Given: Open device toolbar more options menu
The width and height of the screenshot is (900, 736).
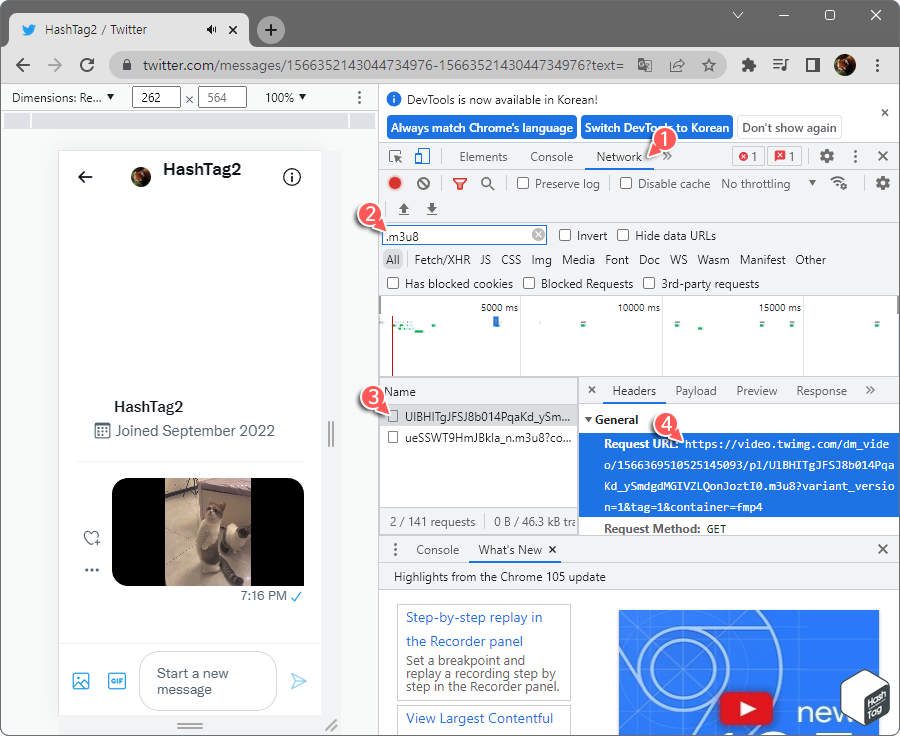Looking at the screenshot, I should 359,98.
